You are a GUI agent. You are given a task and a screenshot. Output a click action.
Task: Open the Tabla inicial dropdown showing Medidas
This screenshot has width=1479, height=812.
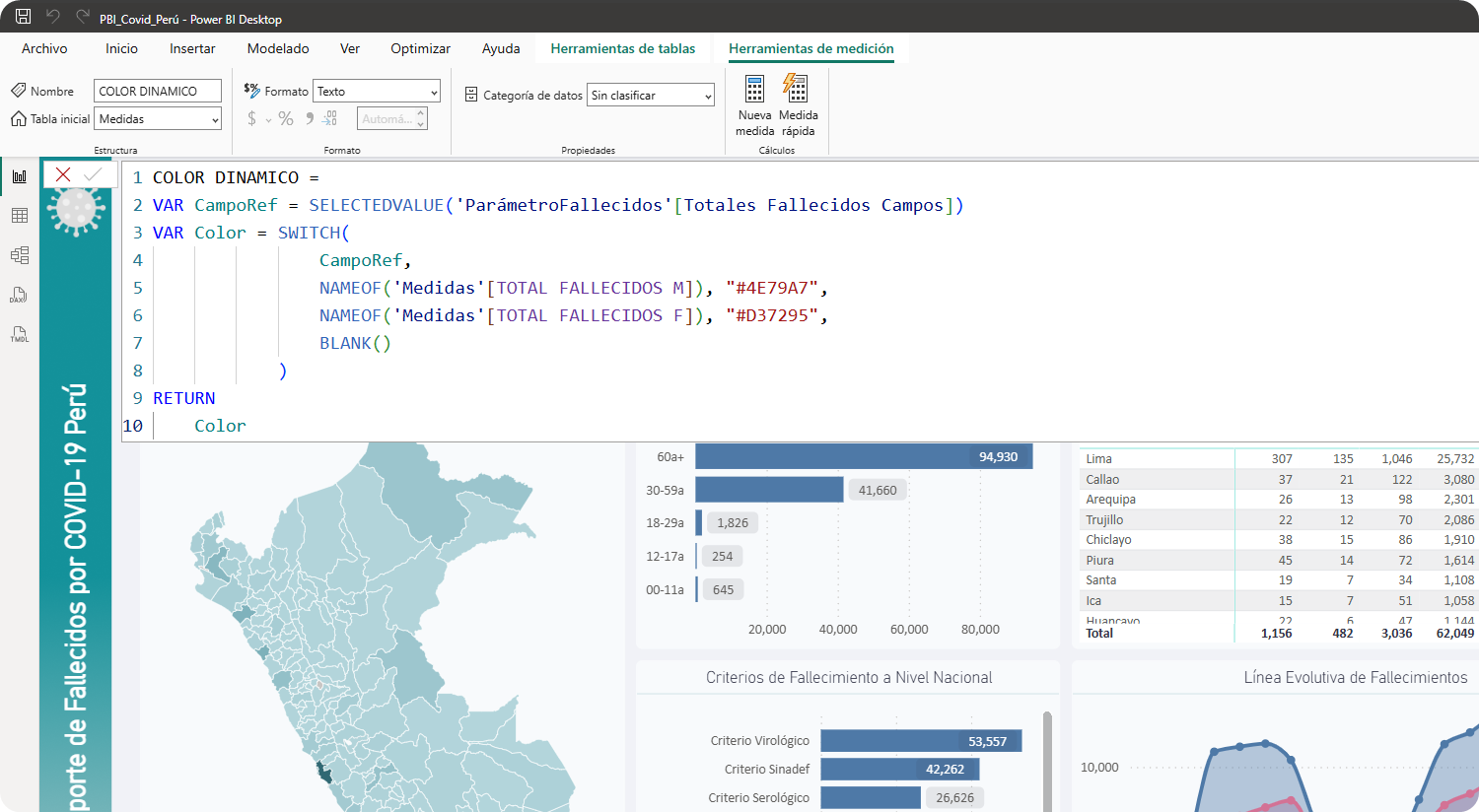158,119
